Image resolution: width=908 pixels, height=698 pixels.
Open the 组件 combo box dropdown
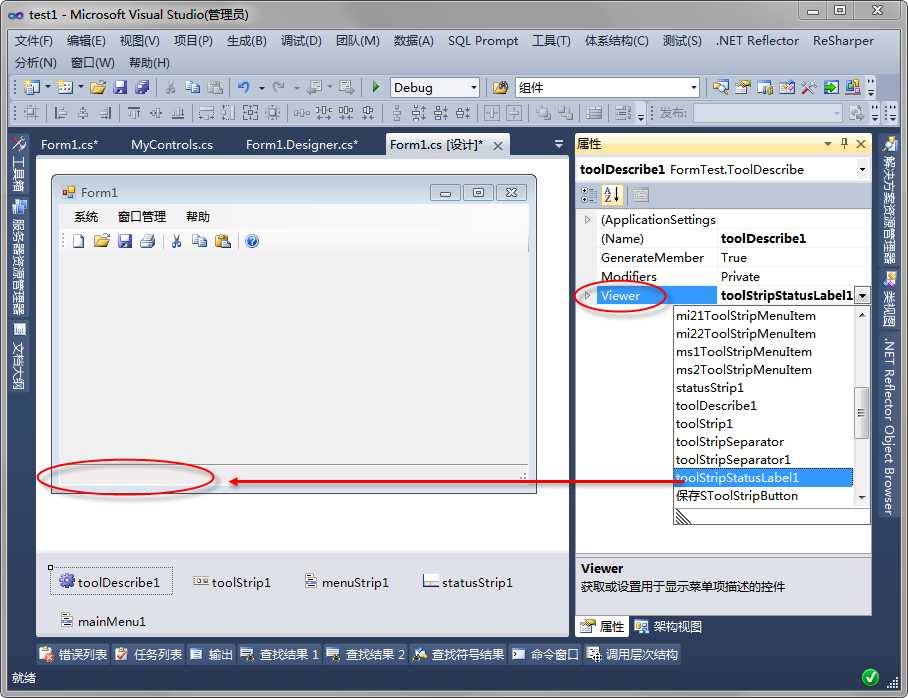693,87
